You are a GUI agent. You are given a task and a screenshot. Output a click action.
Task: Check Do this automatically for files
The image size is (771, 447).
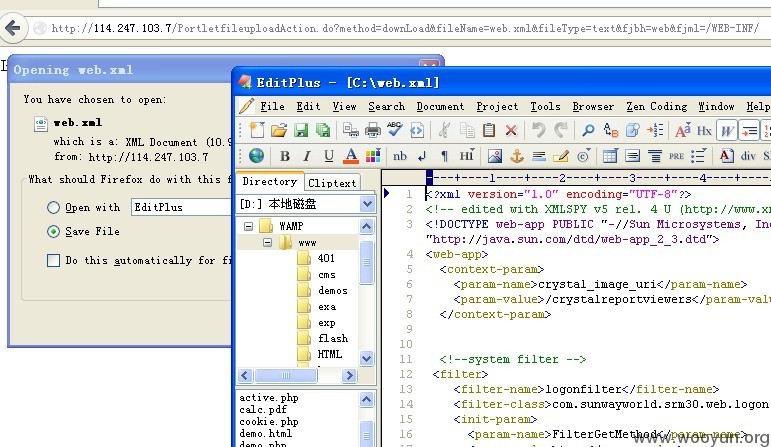[54, 260]
